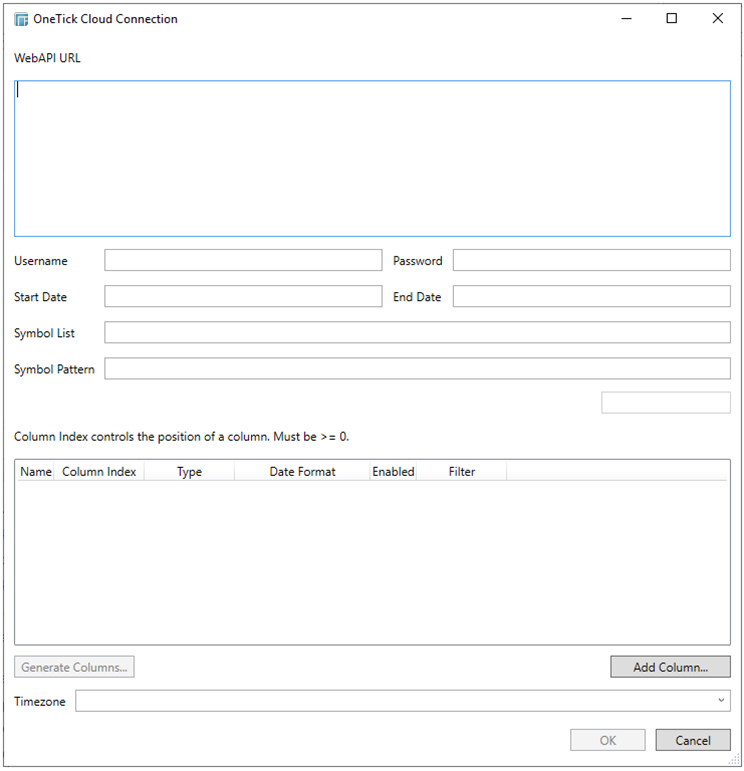Click the Filter column header
Viewport: 744px width, 771px height.
(462, 472)
